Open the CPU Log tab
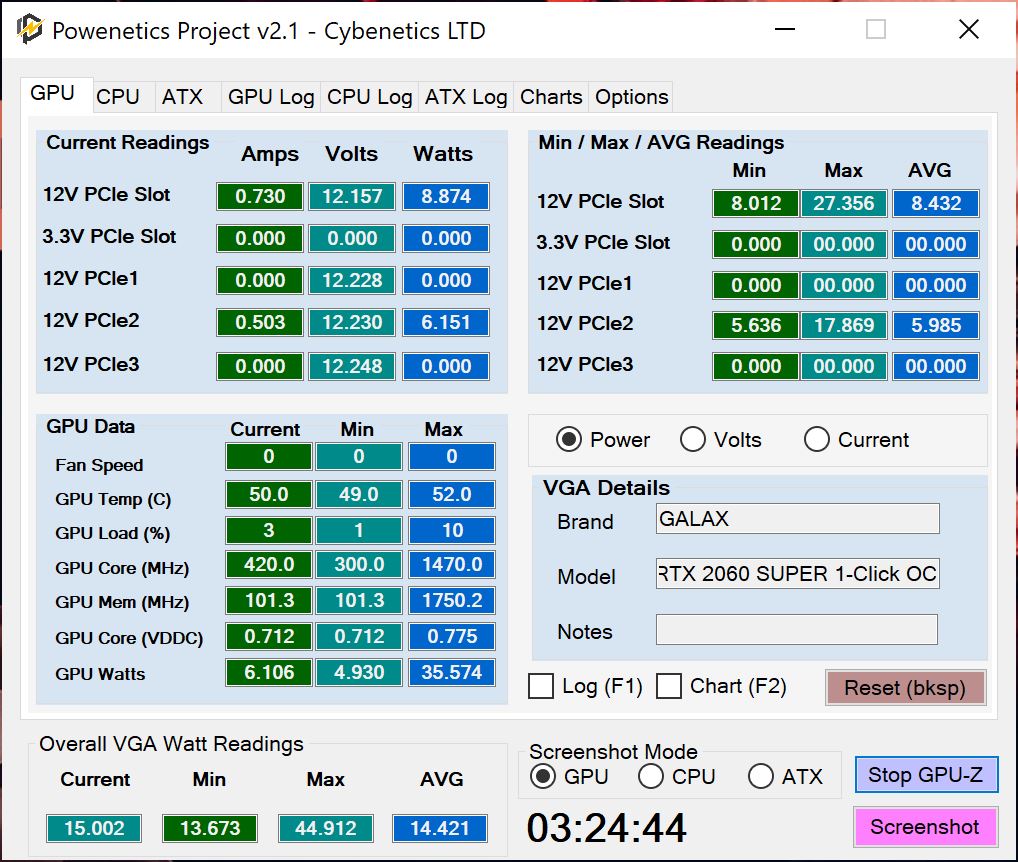Viewport: 1018px width, 862px height. tap(369, 97)
